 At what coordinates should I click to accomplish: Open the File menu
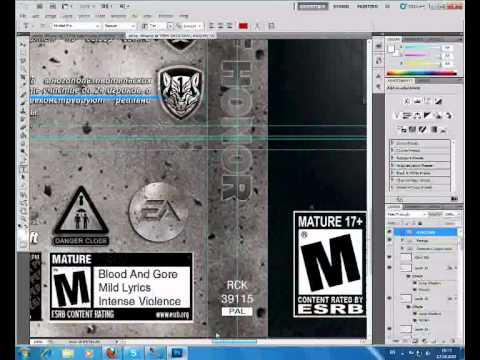click(23, 16)
